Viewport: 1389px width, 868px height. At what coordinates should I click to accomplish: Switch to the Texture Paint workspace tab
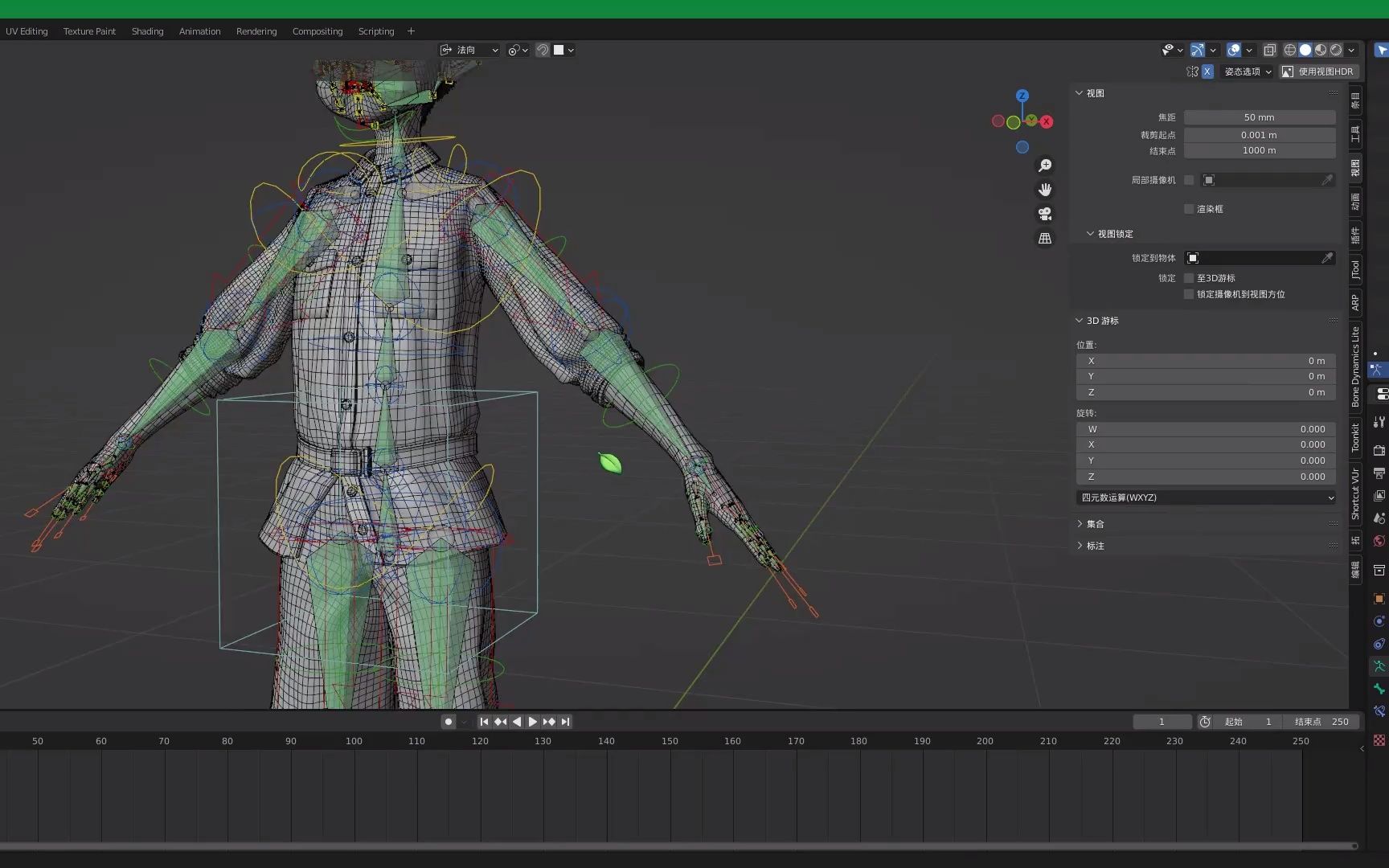tap(89, 31)
